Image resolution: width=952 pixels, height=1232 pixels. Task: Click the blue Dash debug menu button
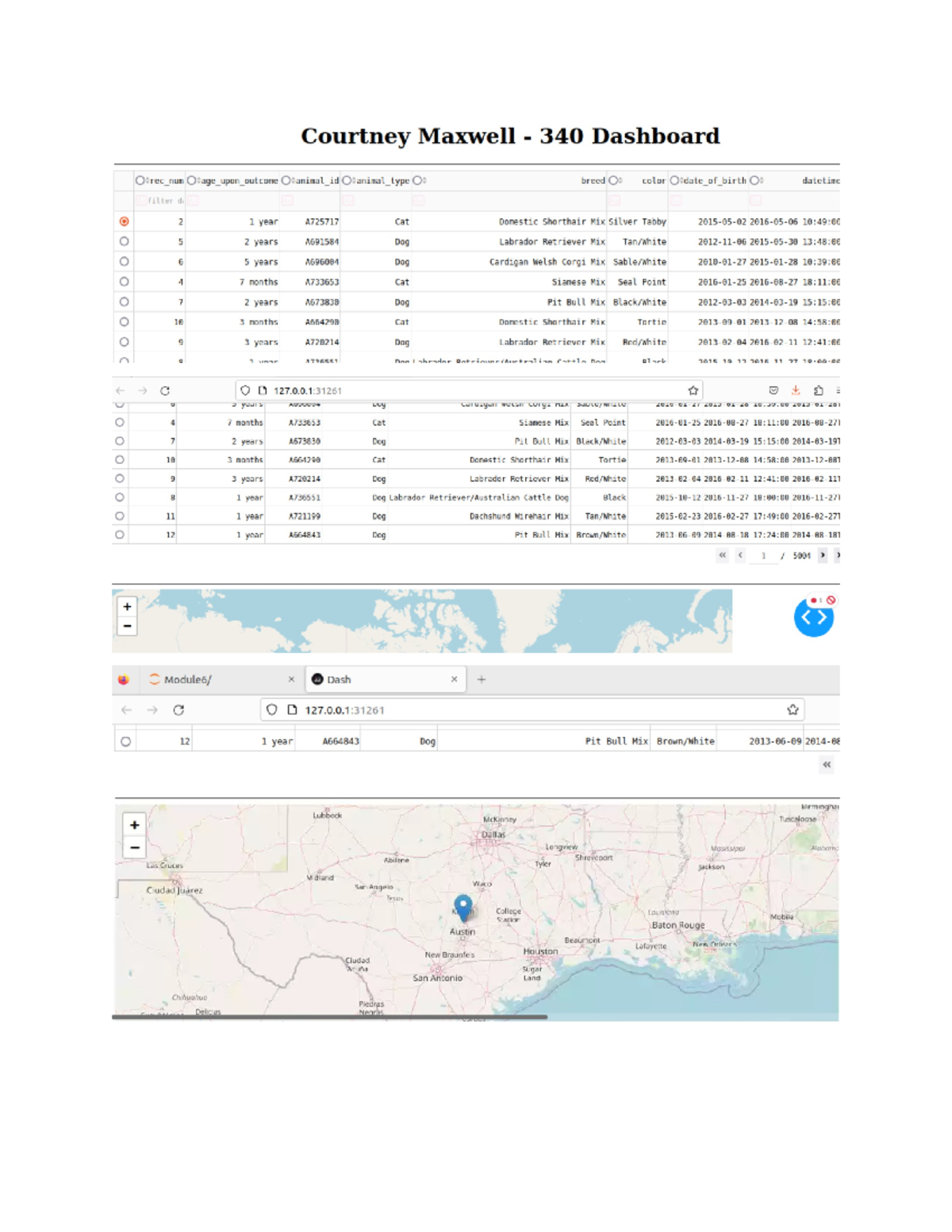coord(813,617)
